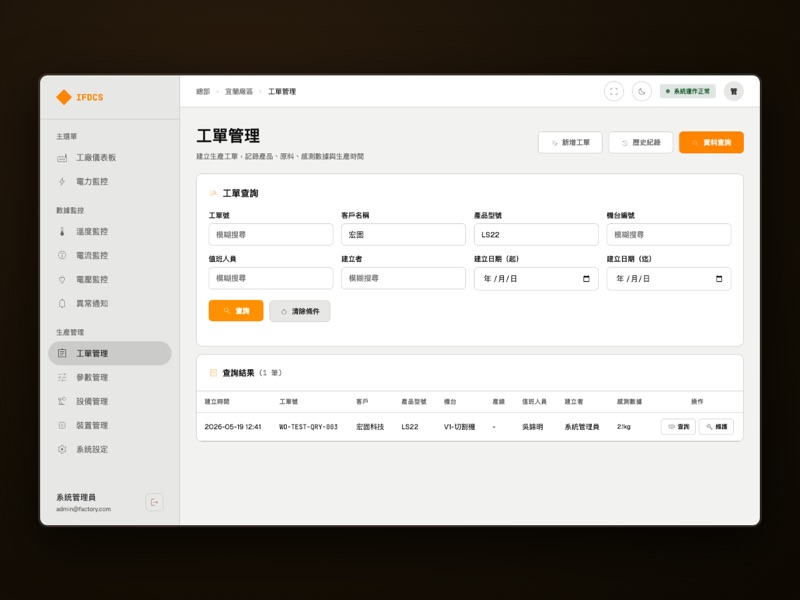
Task: Focus the 建立者 search field
Action: coord(404,279)
